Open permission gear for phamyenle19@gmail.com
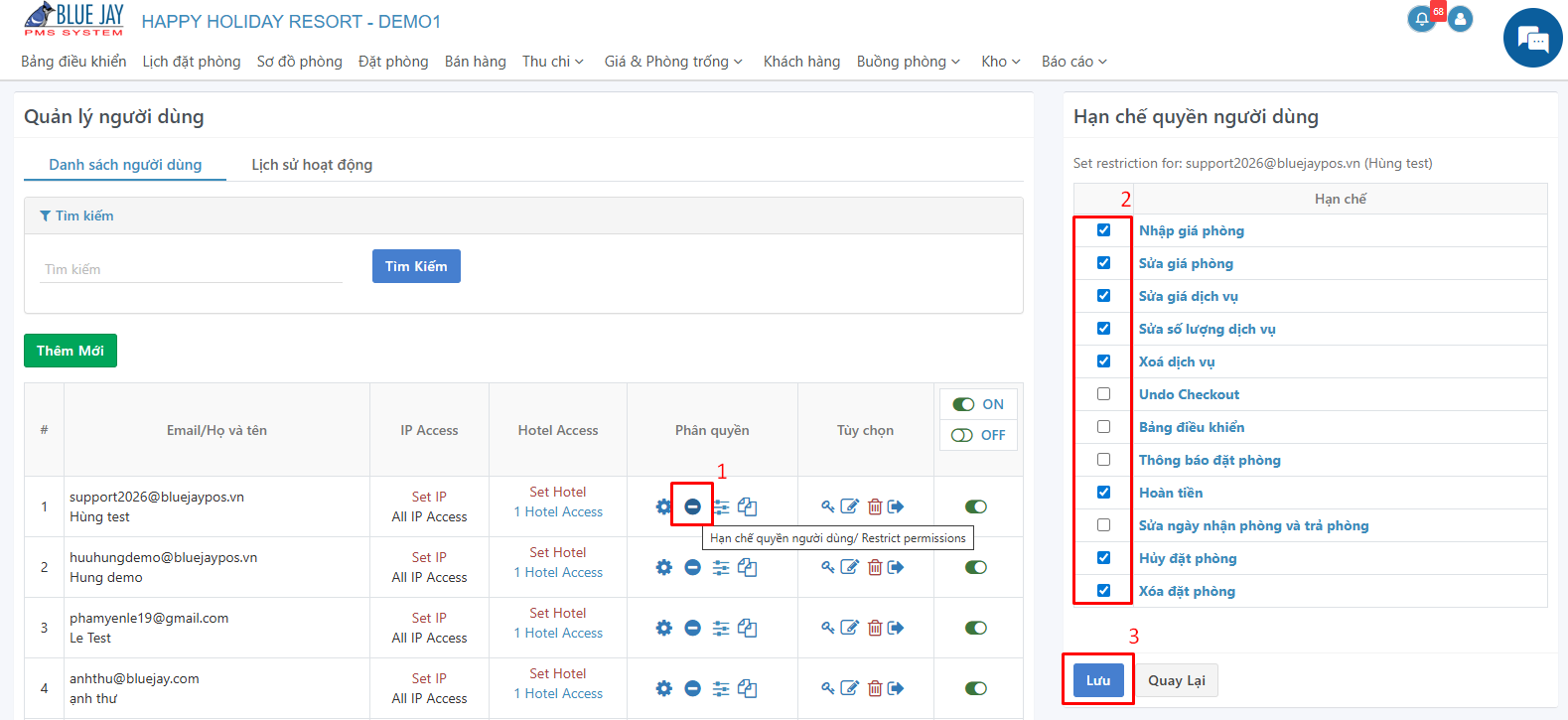Image resolution: width=1568 pixels, height=720 pixels. point(663,628)
